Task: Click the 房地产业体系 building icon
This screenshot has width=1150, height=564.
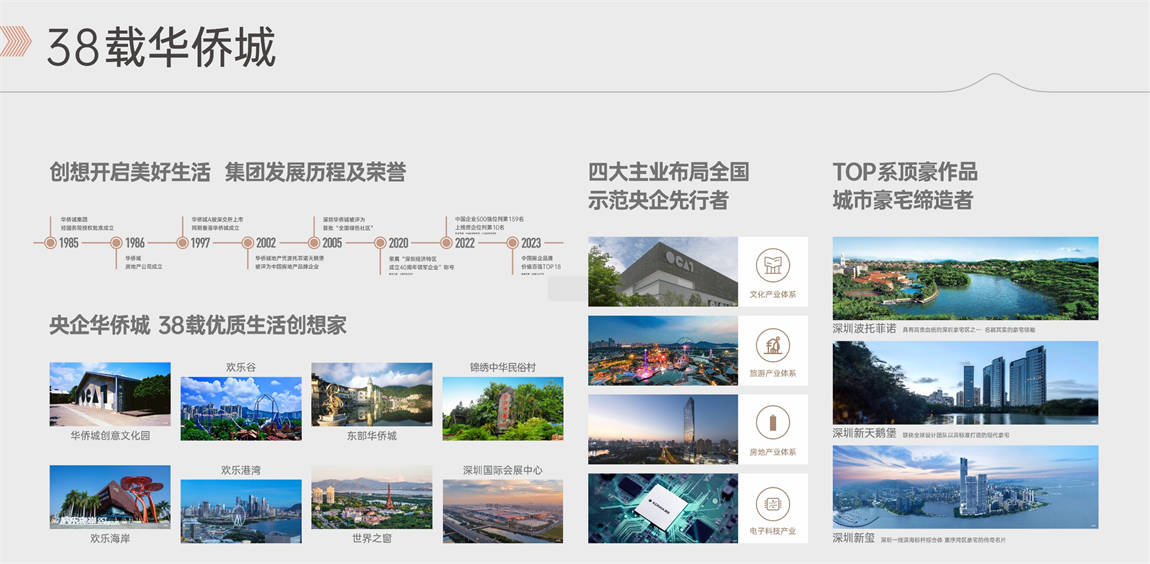Action: (773, 423)
